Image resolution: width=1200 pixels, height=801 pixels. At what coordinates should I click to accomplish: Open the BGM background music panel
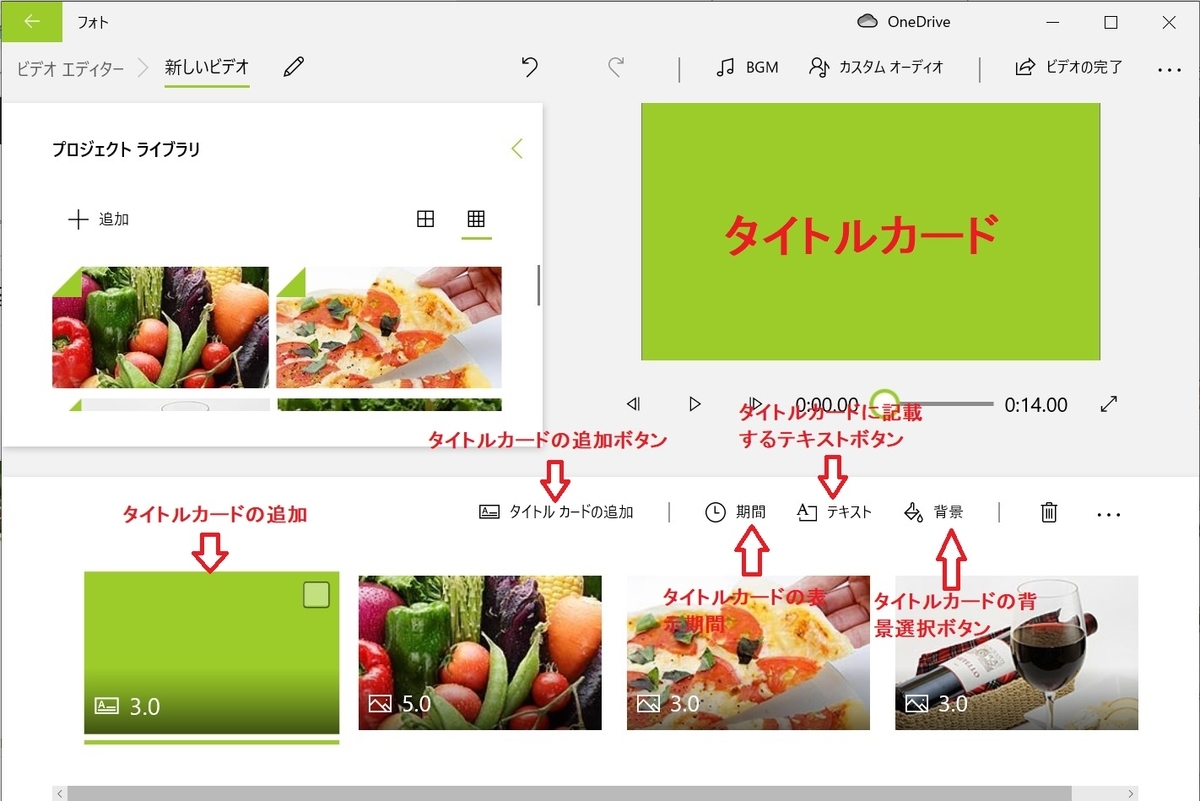(746, 68)
